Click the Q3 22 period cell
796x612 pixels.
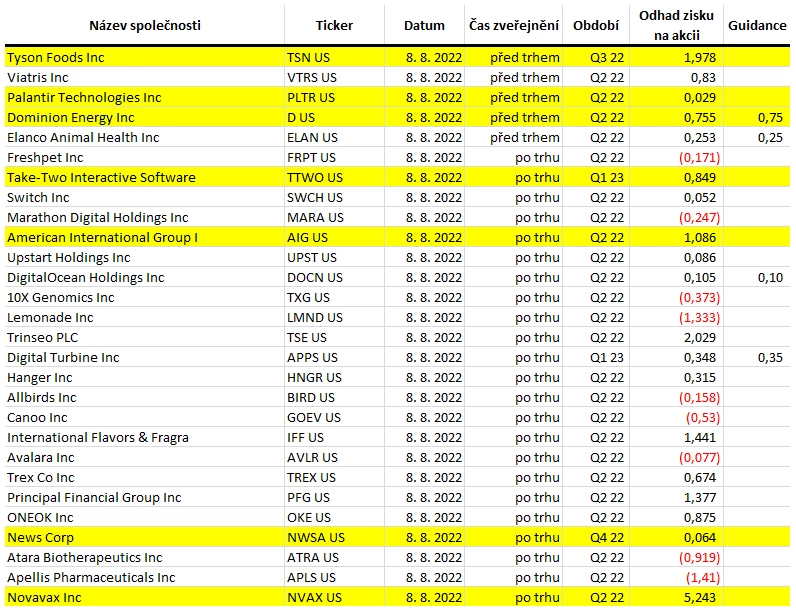[596, 57]
